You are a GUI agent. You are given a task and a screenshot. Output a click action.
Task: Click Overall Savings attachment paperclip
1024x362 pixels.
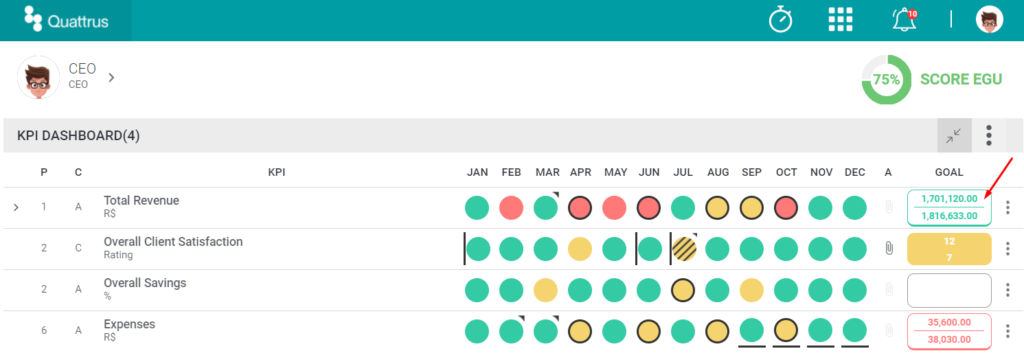point(888,290)
